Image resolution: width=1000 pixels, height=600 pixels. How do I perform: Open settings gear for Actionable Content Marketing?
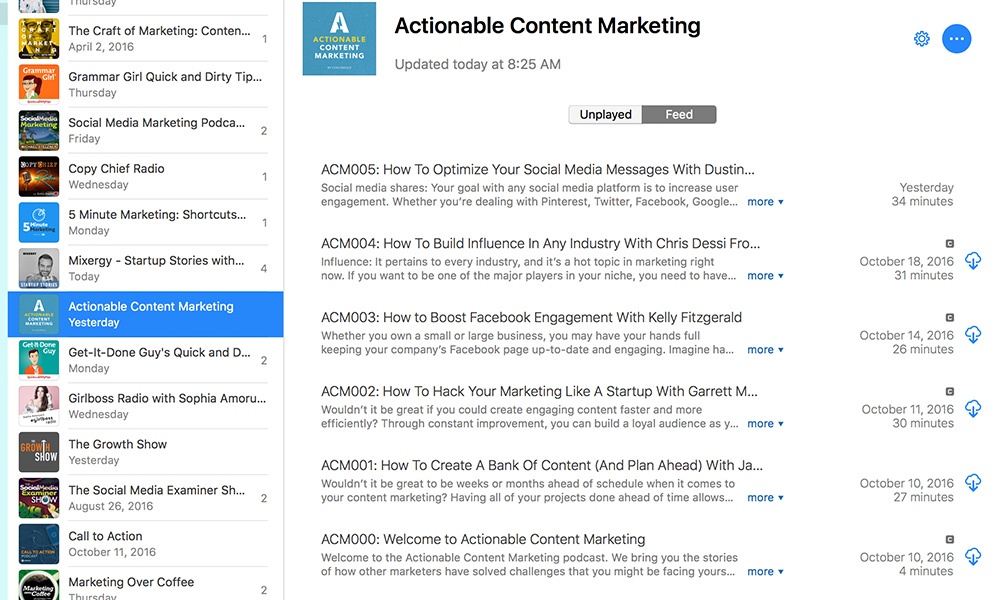[x=922, y=39]
